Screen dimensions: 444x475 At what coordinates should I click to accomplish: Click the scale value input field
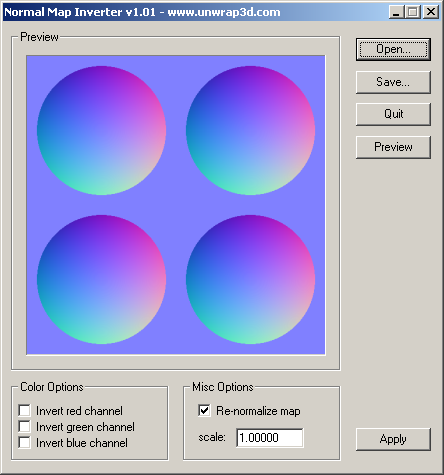pos(270,438)
